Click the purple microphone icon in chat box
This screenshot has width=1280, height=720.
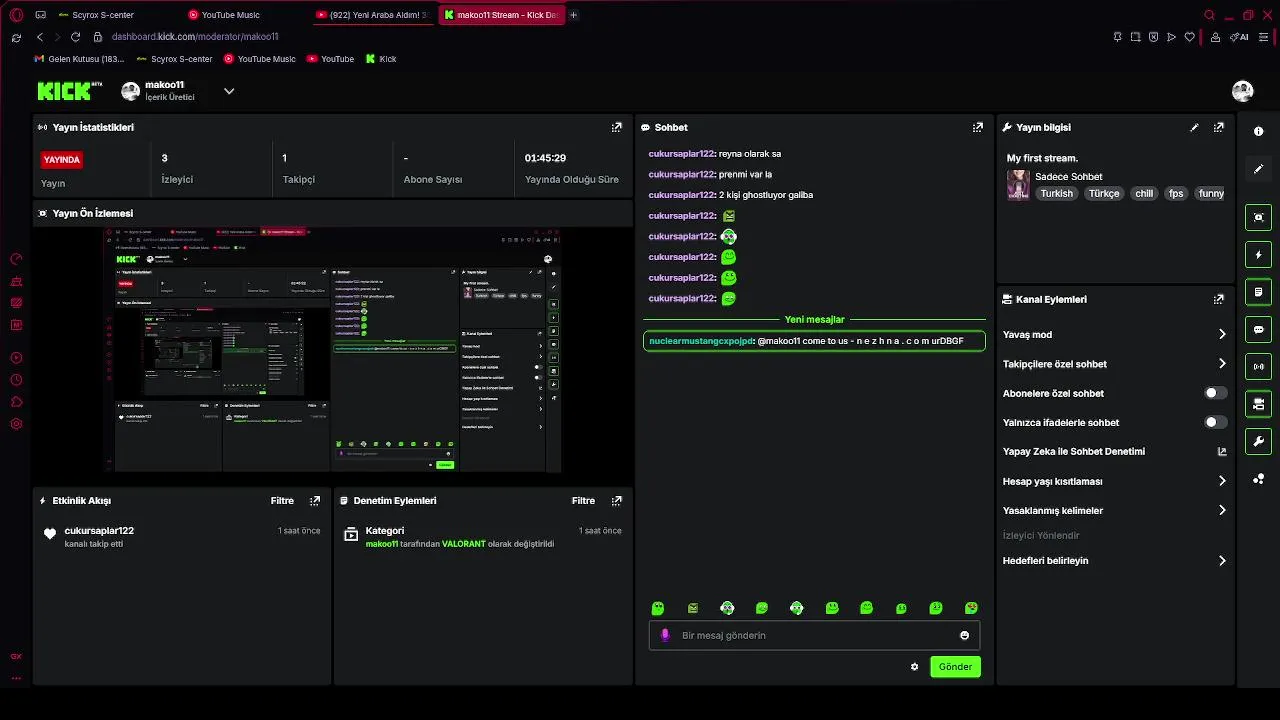click(665, 635)
